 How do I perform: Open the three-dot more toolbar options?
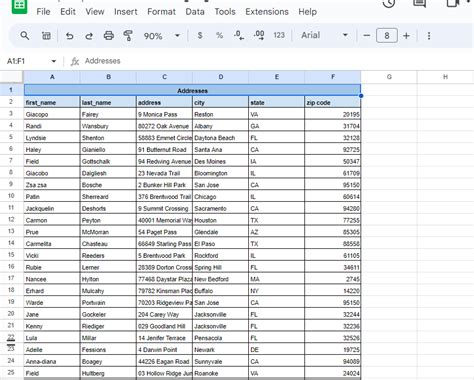429,35
